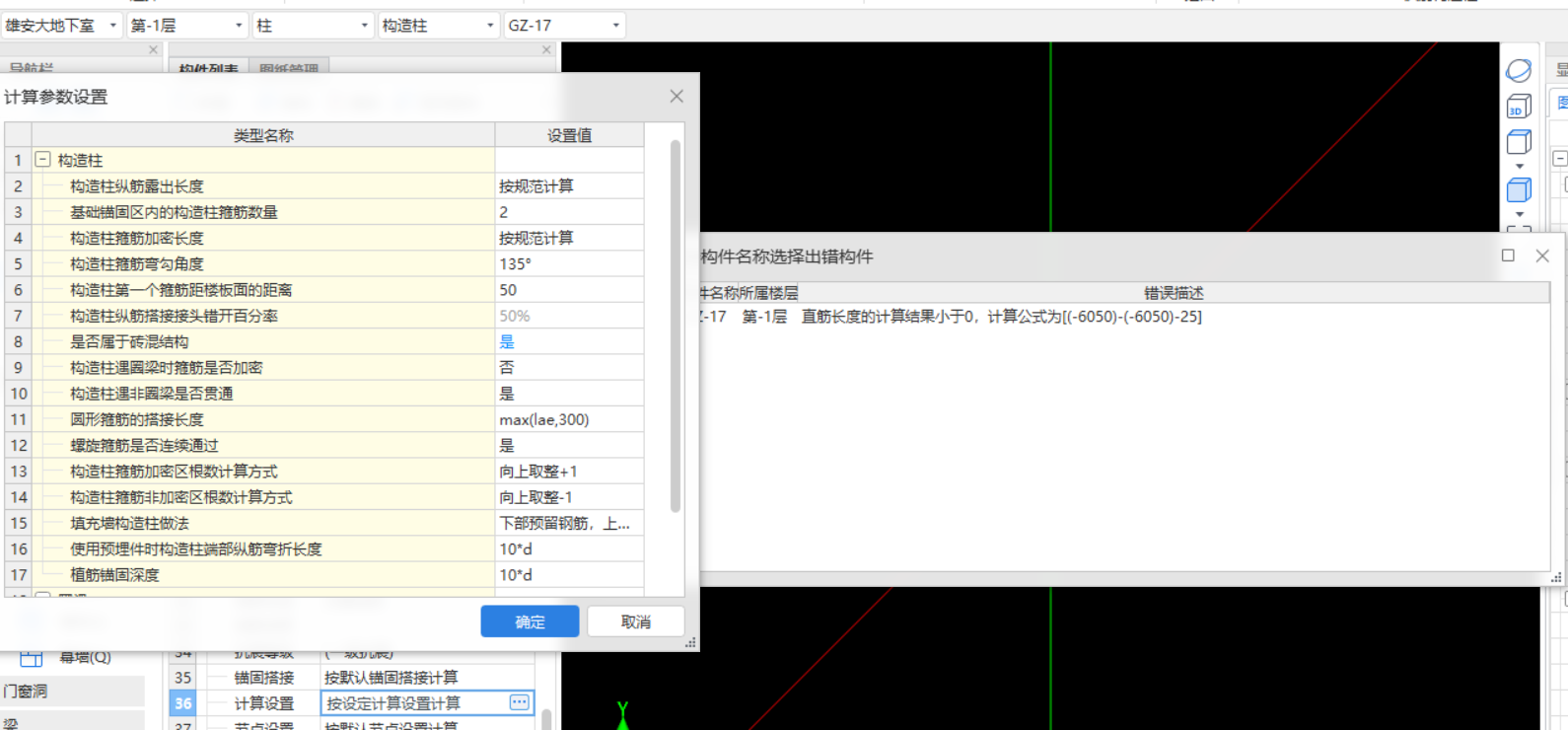Open dropdown arrow under solid blue cube
This screenshot has width=1568, height=730.
coord(1520,214)
